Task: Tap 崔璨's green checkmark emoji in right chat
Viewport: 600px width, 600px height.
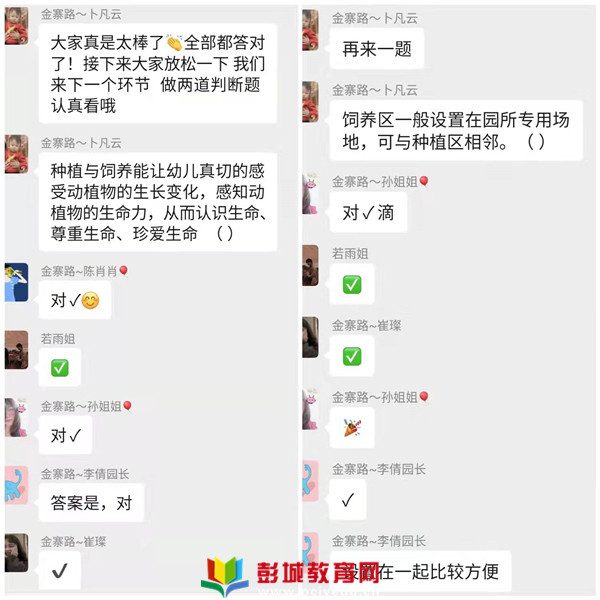Action: tap(352, 356)
